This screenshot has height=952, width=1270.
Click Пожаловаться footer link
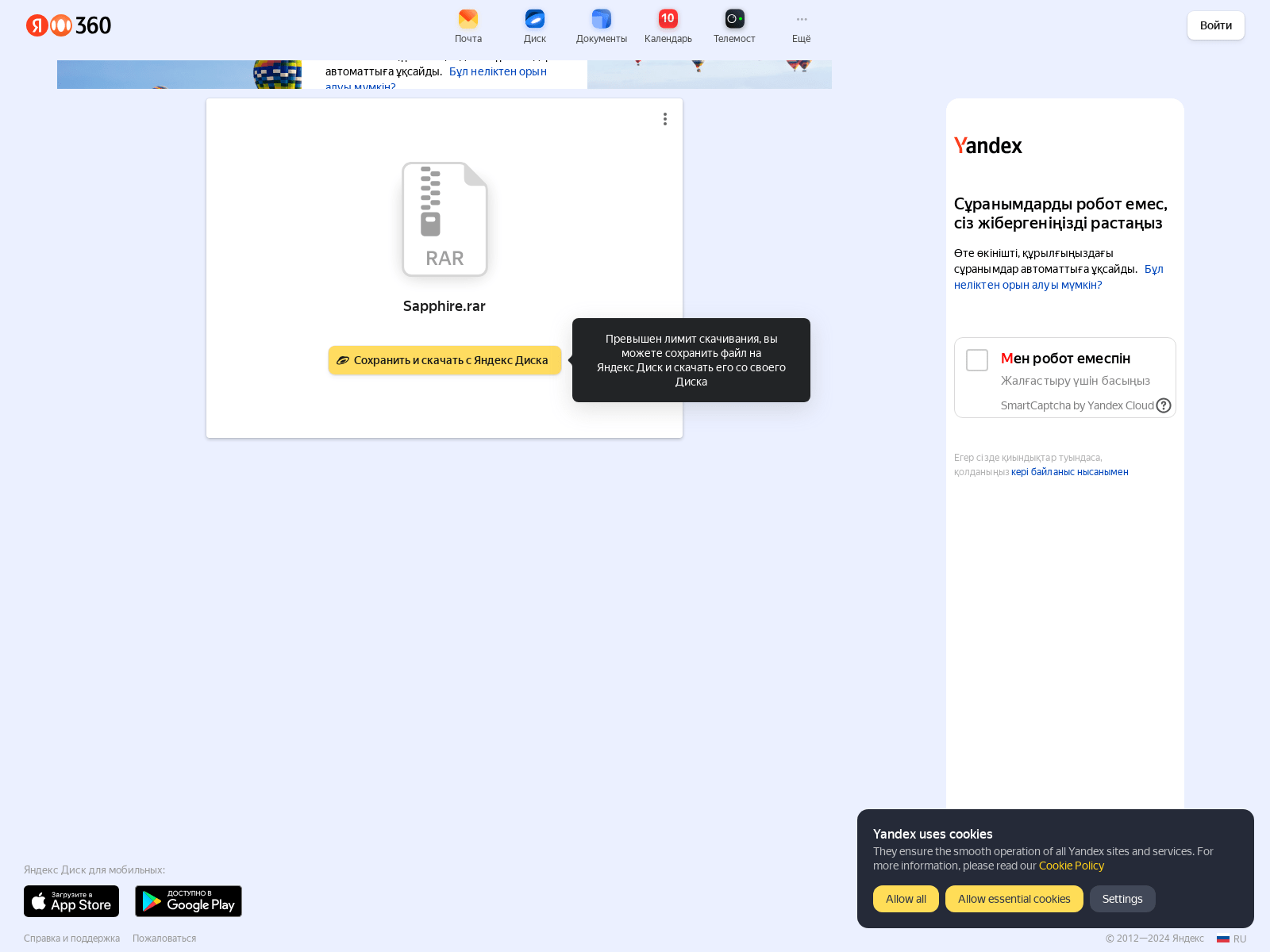pos(164,939)
